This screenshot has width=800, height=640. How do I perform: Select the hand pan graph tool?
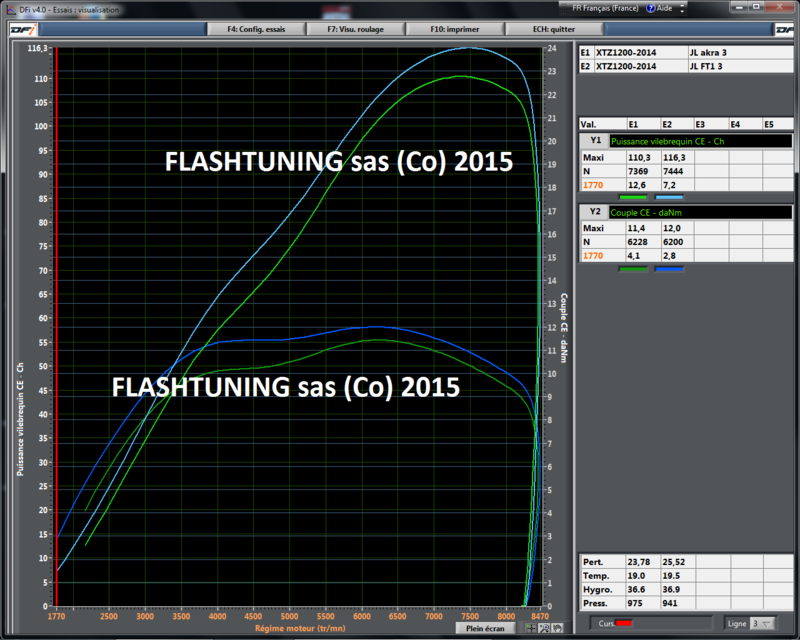pos(557,628)
